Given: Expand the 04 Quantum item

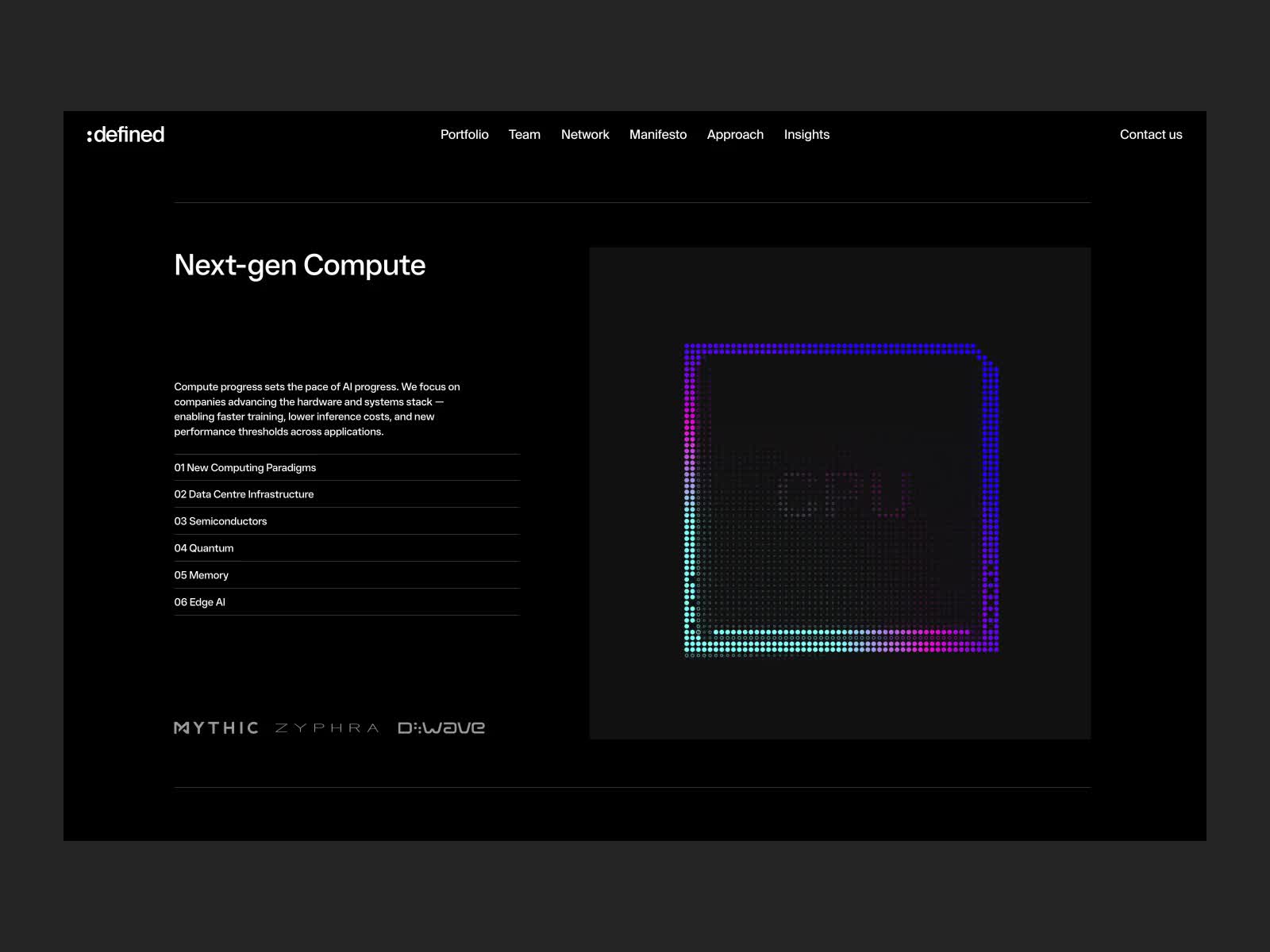Looking at the screenshot, I should click(204, 548).
